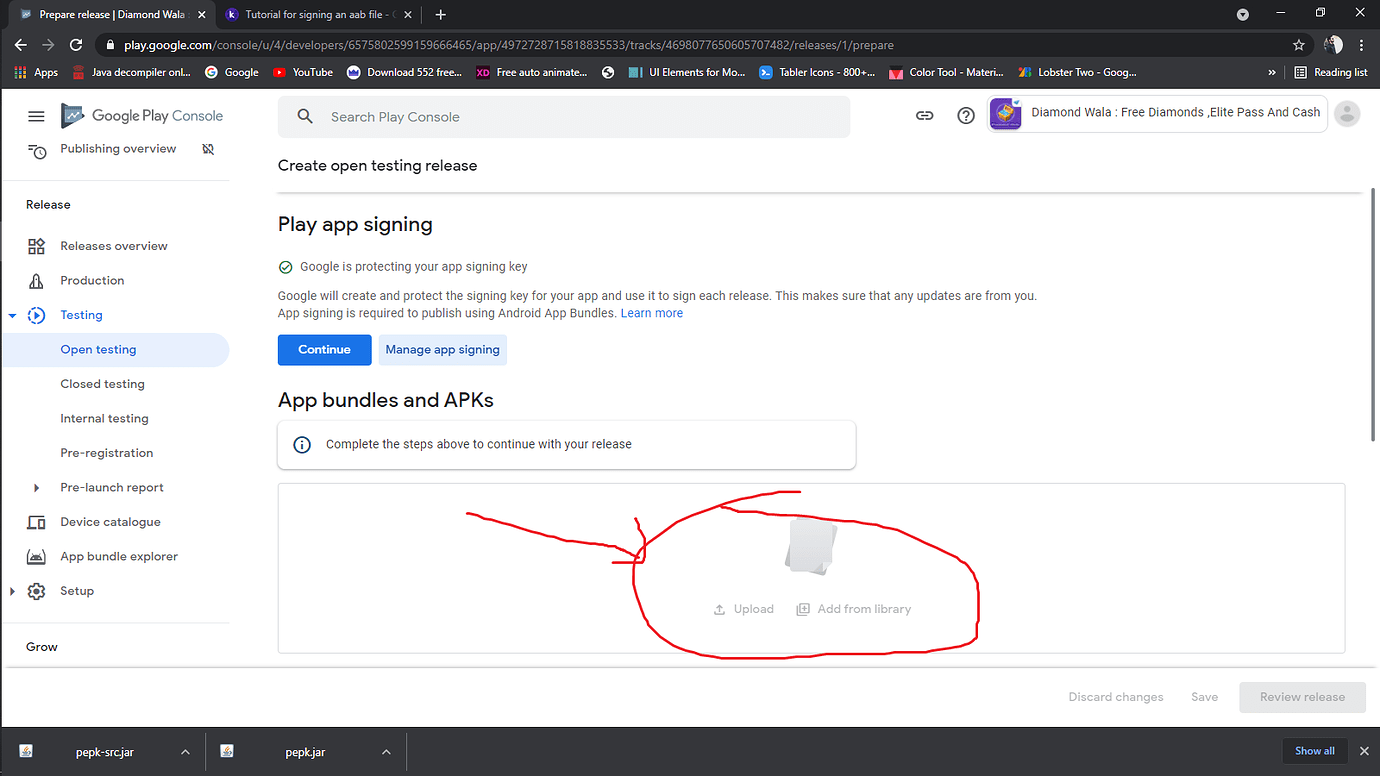Open pepk-src.jar download options arrow
Viewport: 1380px width, 776px height.
(x=185, y=752)
